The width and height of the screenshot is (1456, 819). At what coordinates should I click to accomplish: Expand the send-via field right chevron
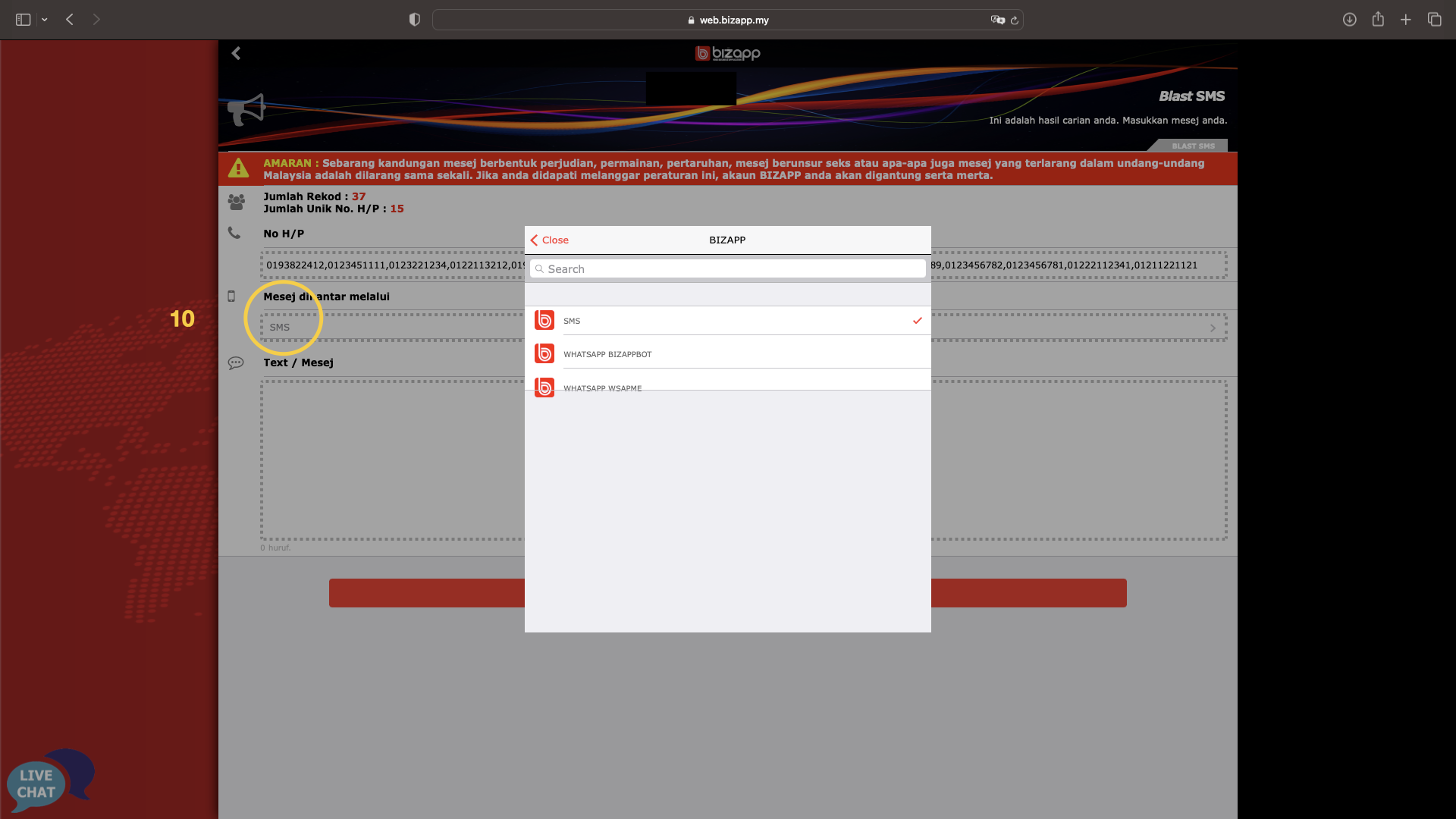(1213, 328)
